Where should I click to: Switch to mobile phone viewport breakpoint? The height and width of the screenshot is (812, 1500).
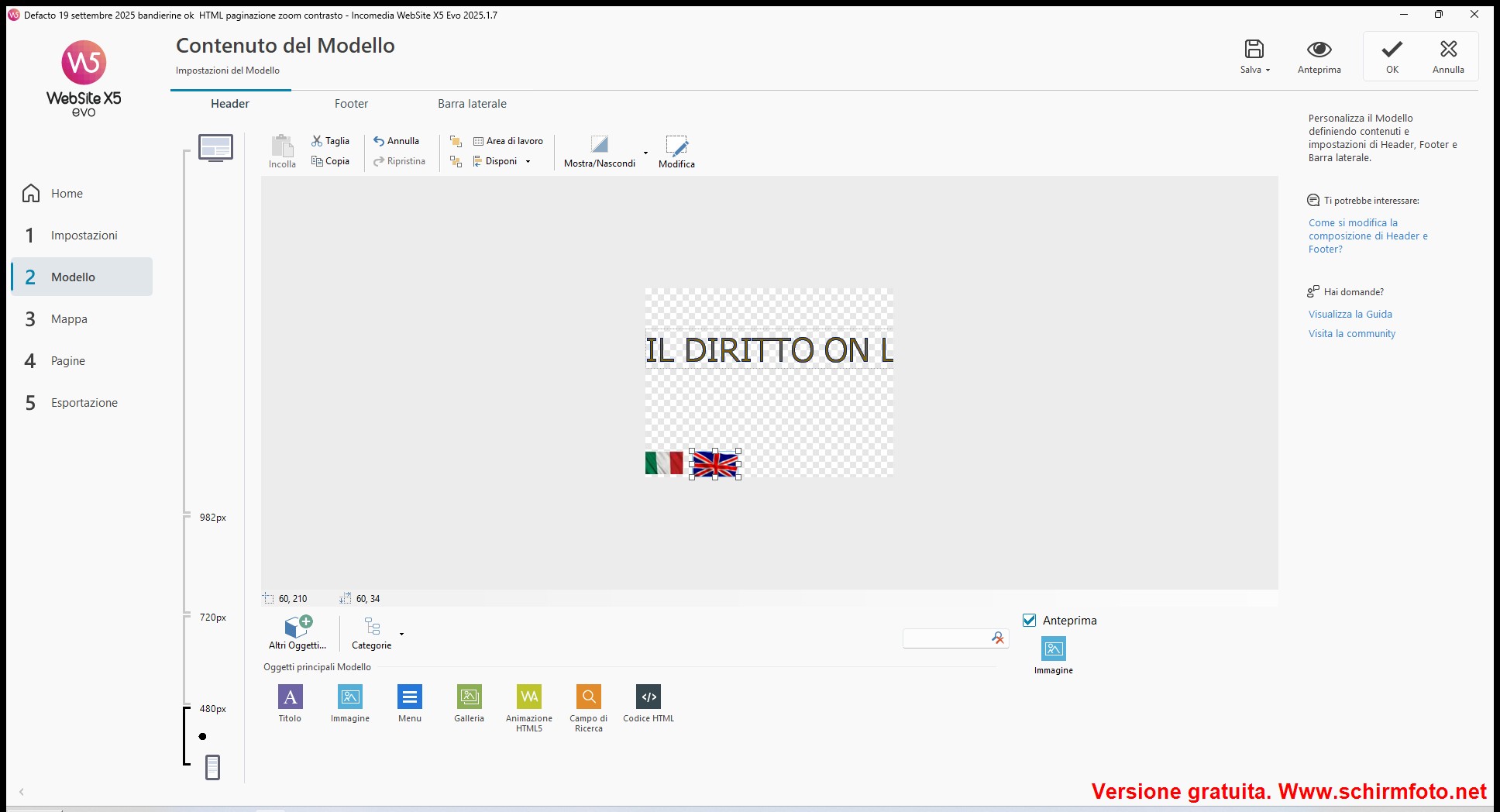212,768
